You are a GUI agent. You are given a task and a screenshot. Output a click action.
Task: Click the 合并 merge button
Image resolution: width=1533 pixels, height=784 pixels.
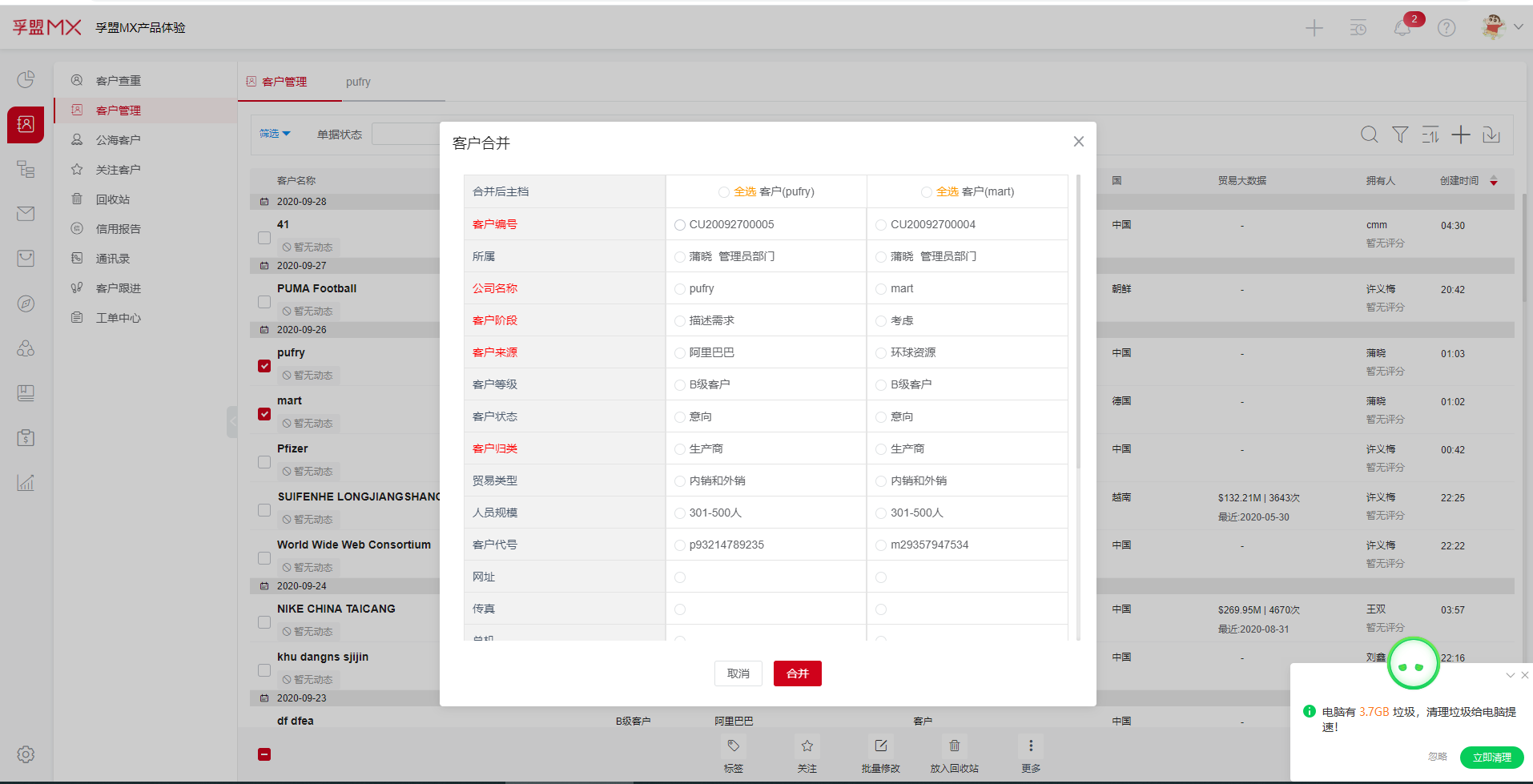click(x=797, y=673)
